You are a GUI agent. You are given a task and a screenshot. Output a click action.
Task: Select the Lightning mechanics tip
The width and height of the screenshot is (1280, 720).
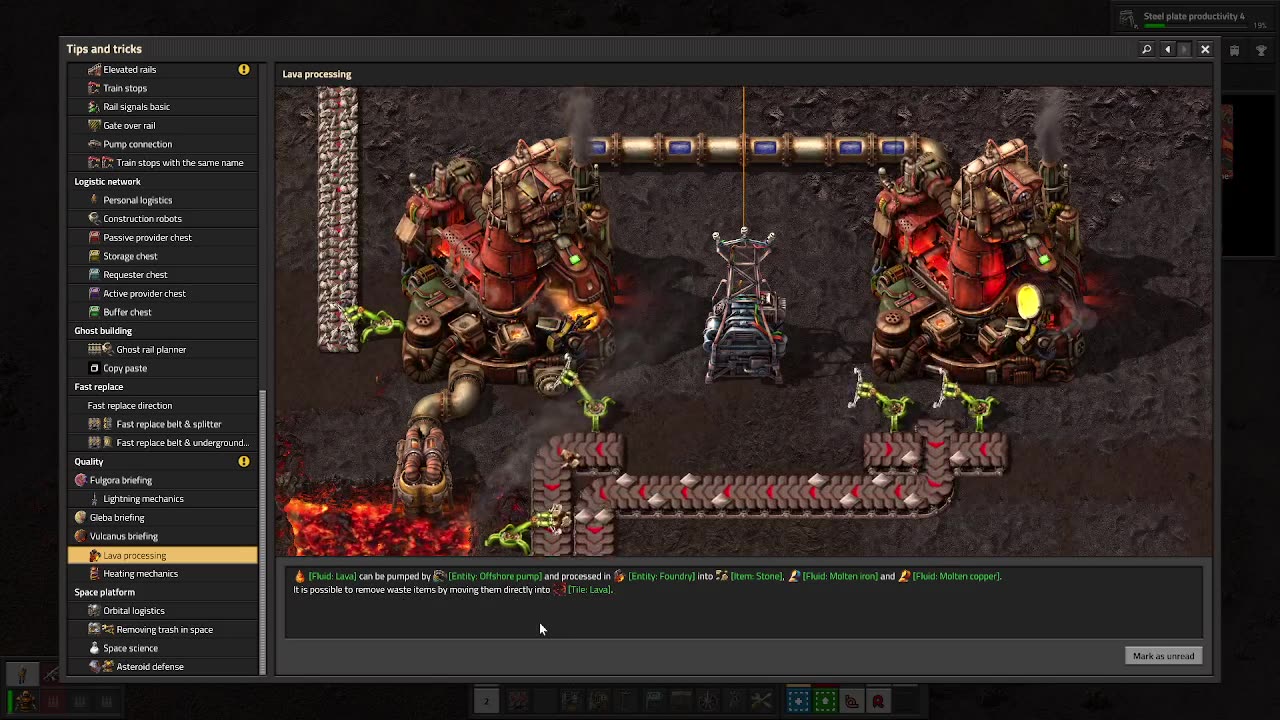coord(162,499)
